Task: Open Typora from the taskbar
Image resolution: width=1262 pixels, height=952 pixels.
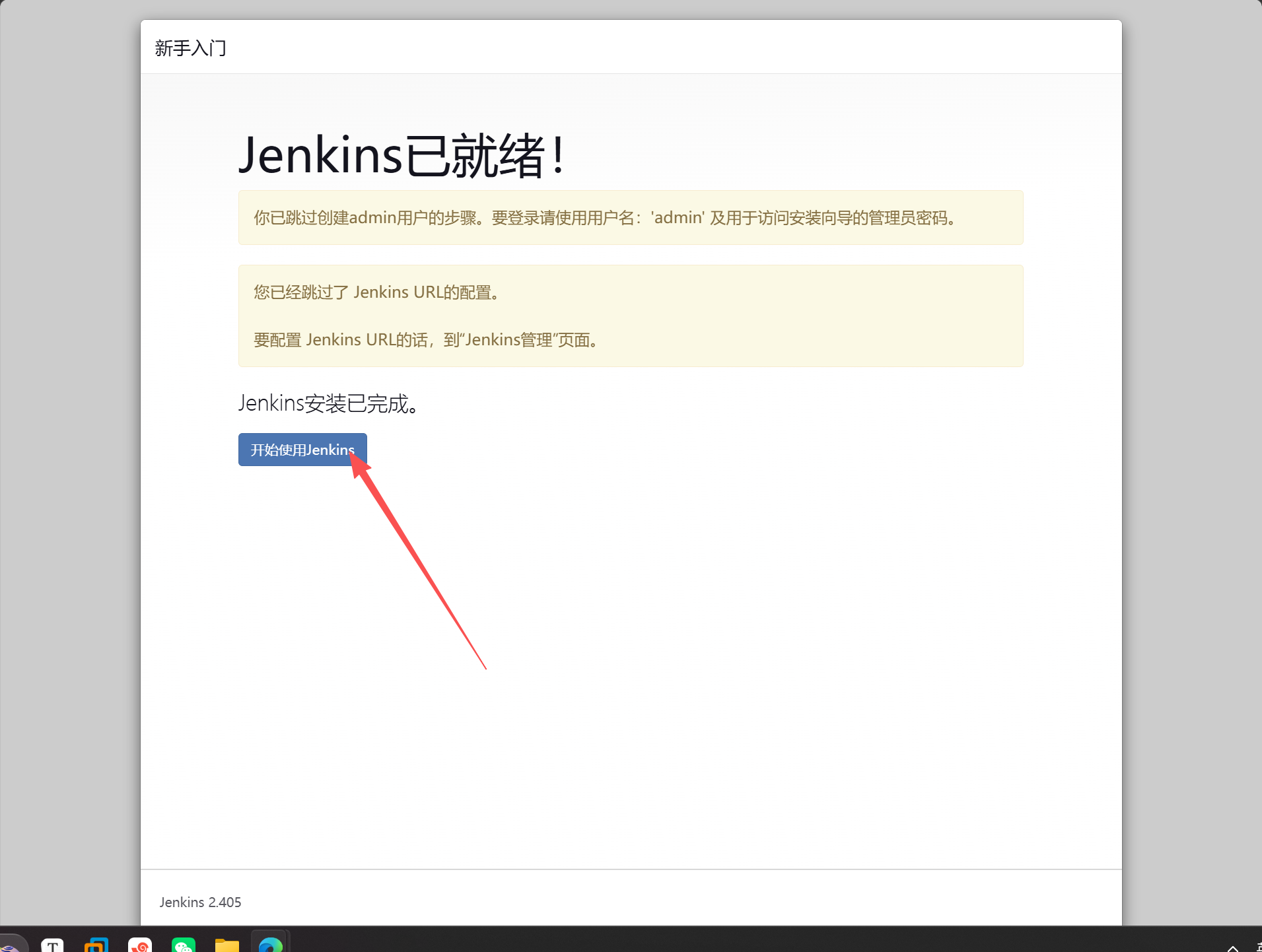Action: pos(53,945)
